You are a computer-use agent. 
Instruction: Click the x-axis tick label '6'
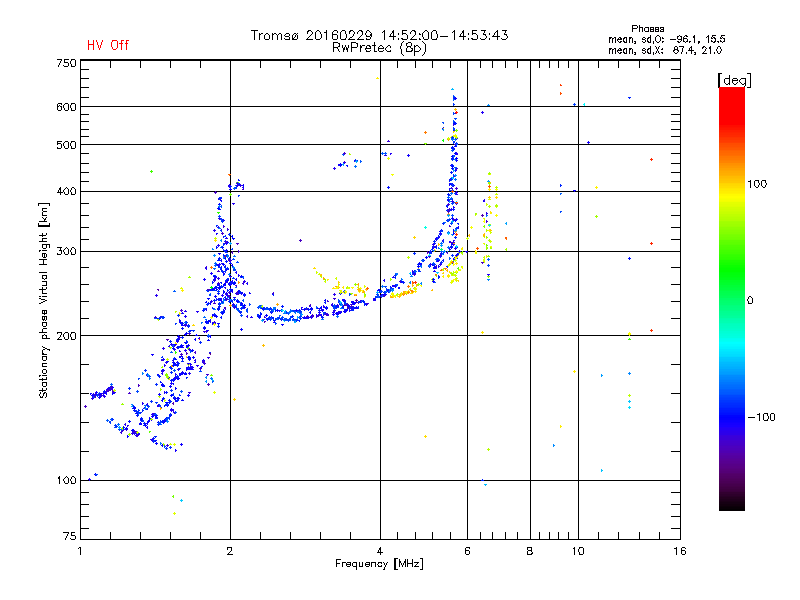point(467,551)
